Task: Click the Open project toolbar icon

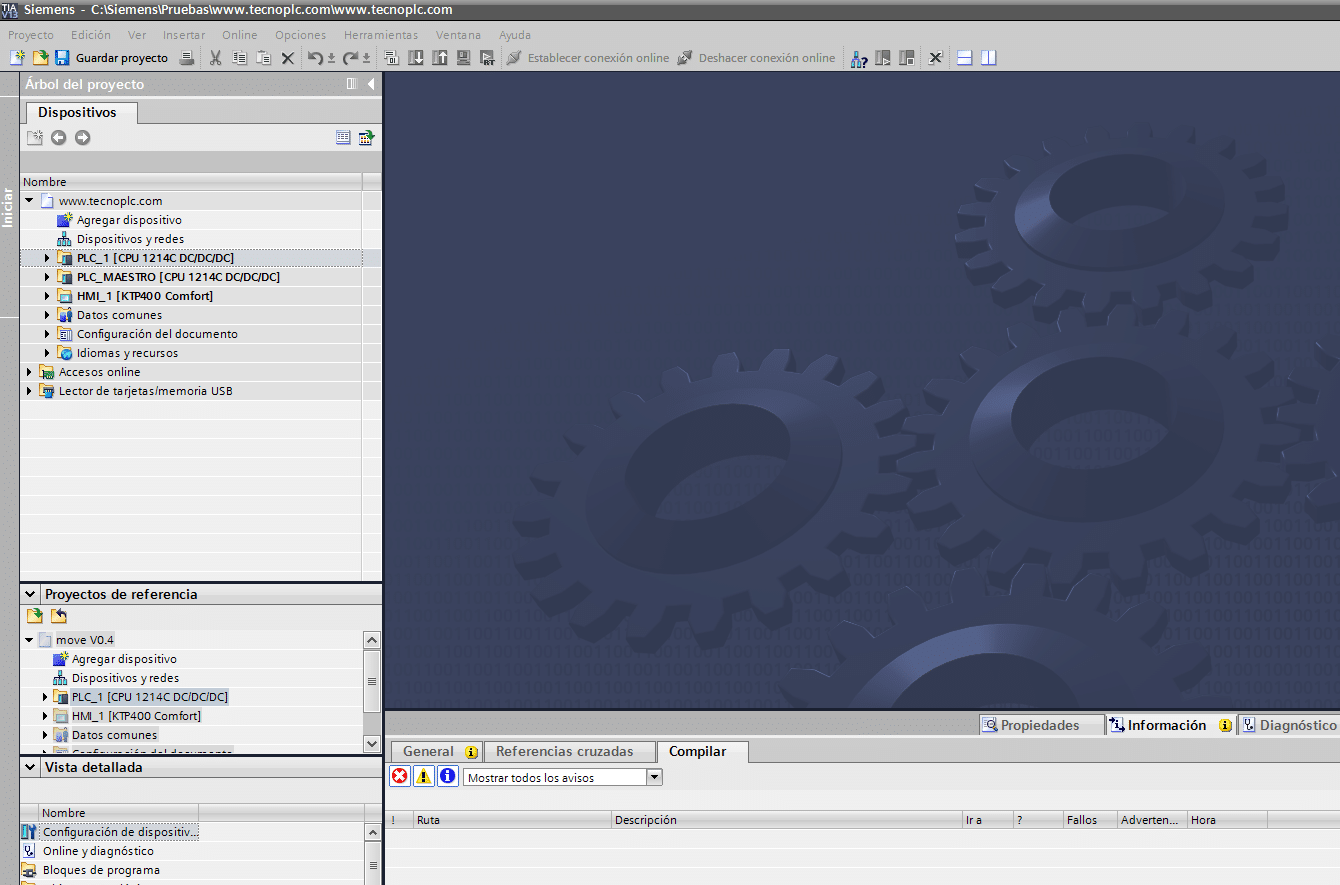Action: [x=40, y=58]
